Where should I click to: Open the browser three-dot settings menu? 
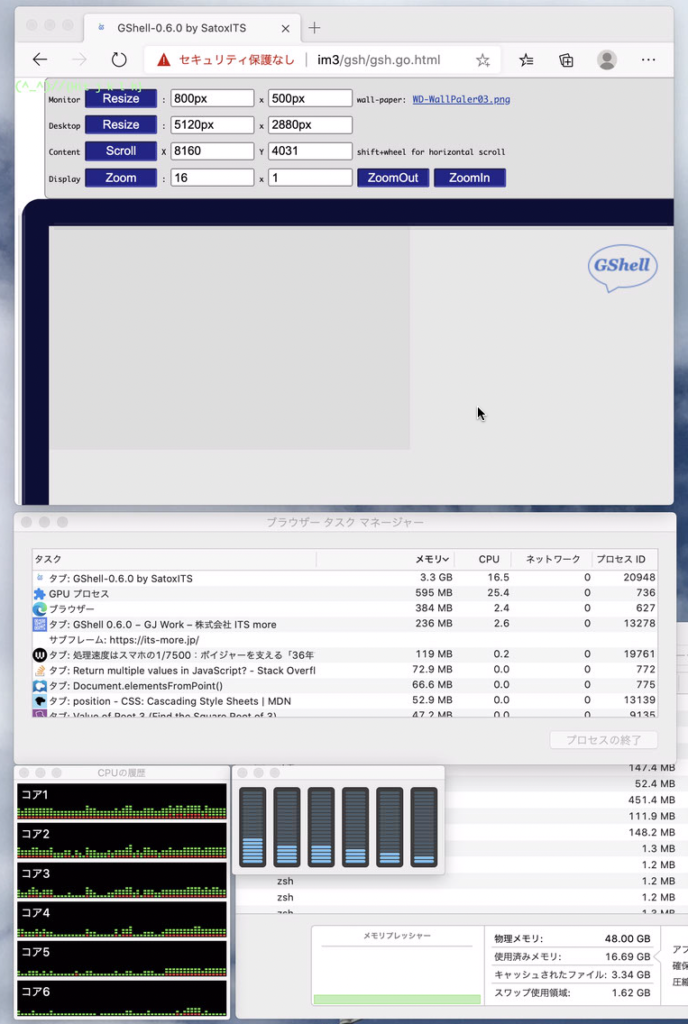pos(648,60)
